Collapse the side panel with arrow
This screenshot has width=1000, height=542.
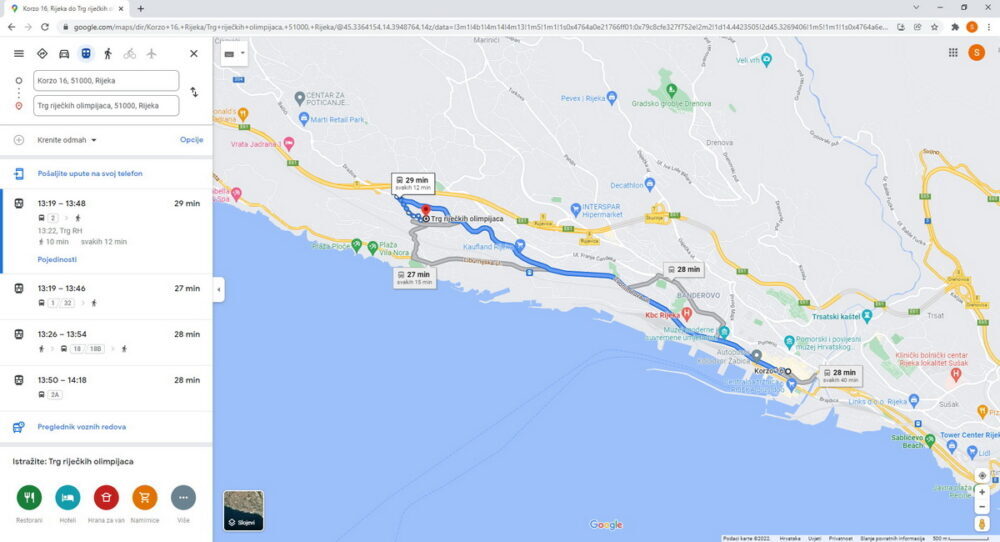point(219,289)
